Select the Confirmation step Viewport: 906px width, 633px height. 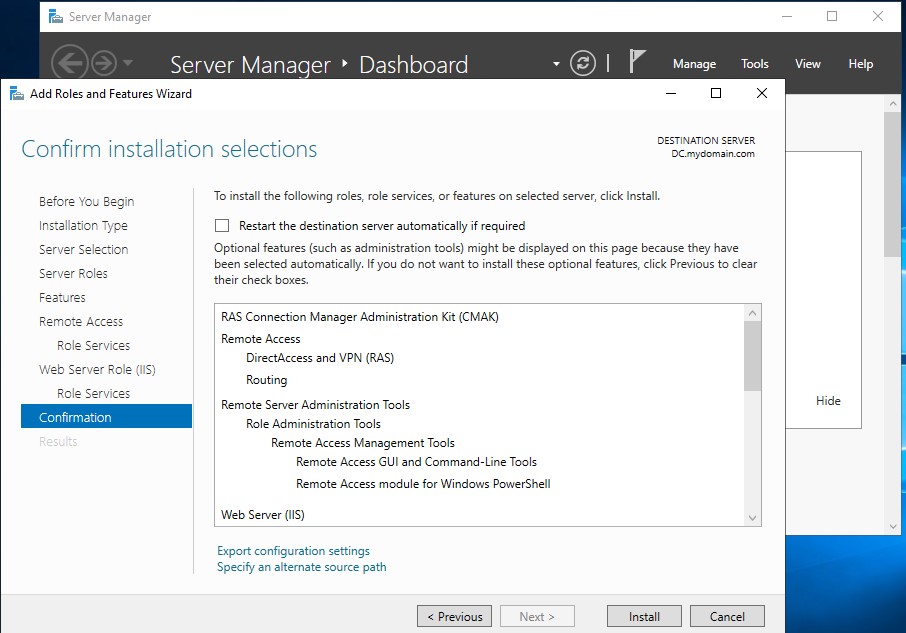pyautogui.click(x=106, y=416)
